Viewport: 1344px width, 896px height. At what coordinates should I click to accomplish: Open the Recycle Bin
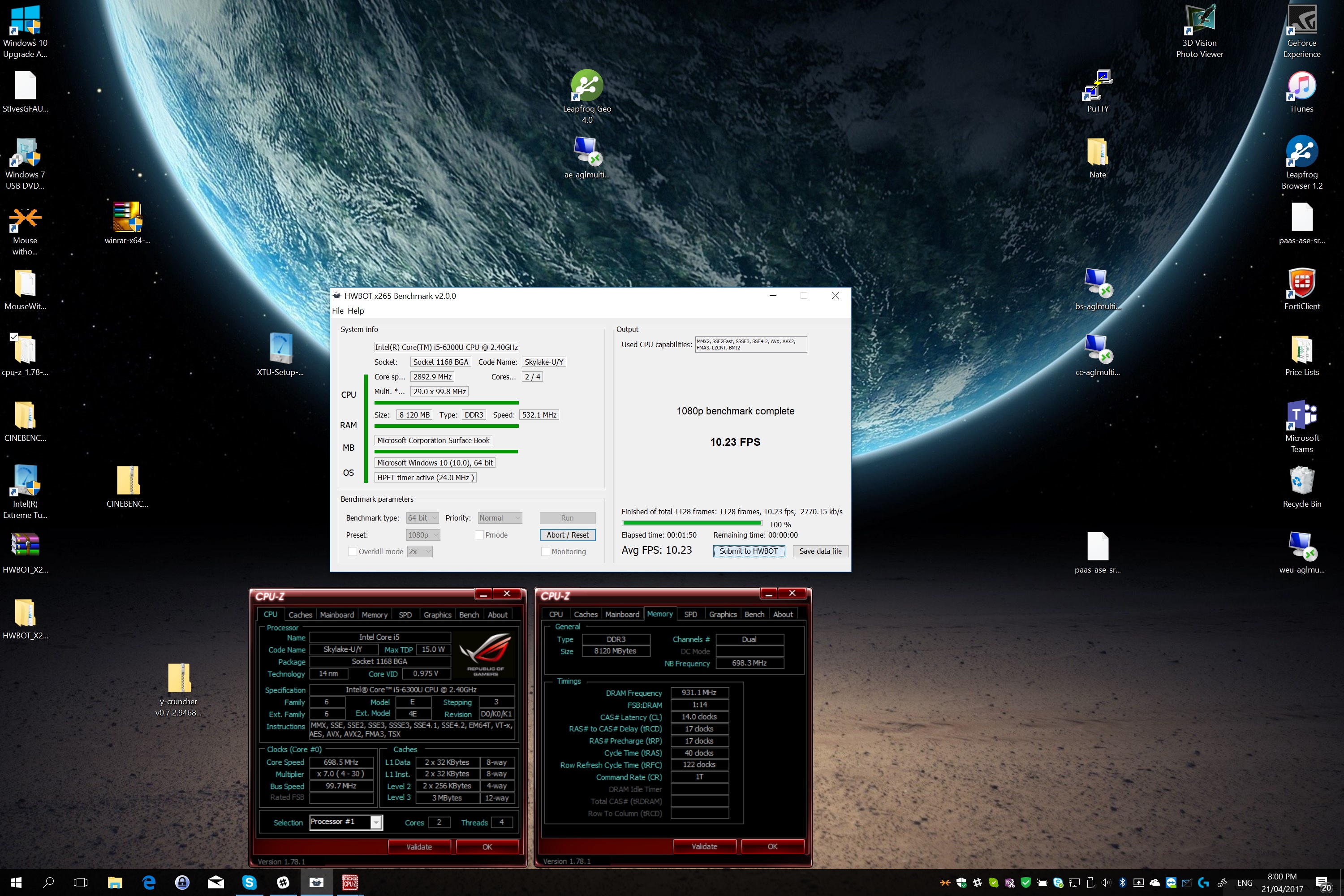(1302, 486)
